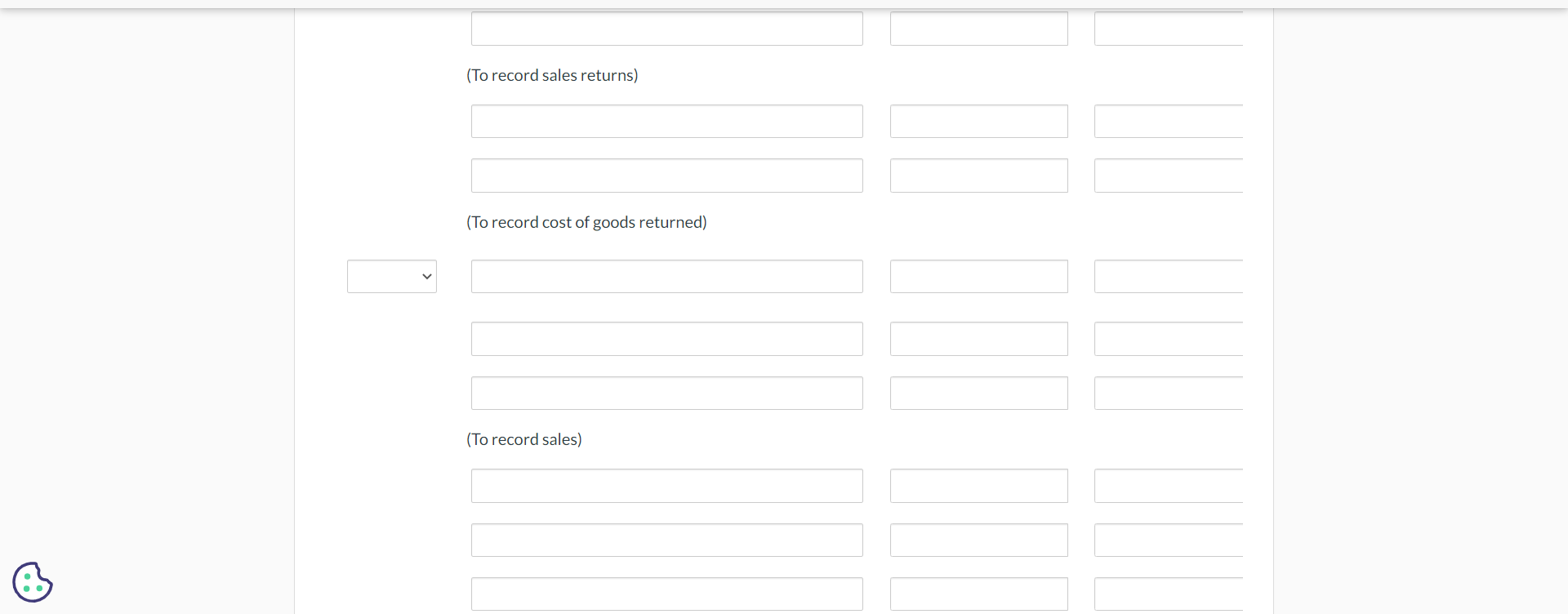Viewport: 1568px width, 614px height.
Task: Click debit field in the date dropdown row
Action: click(x=978, y=277)
